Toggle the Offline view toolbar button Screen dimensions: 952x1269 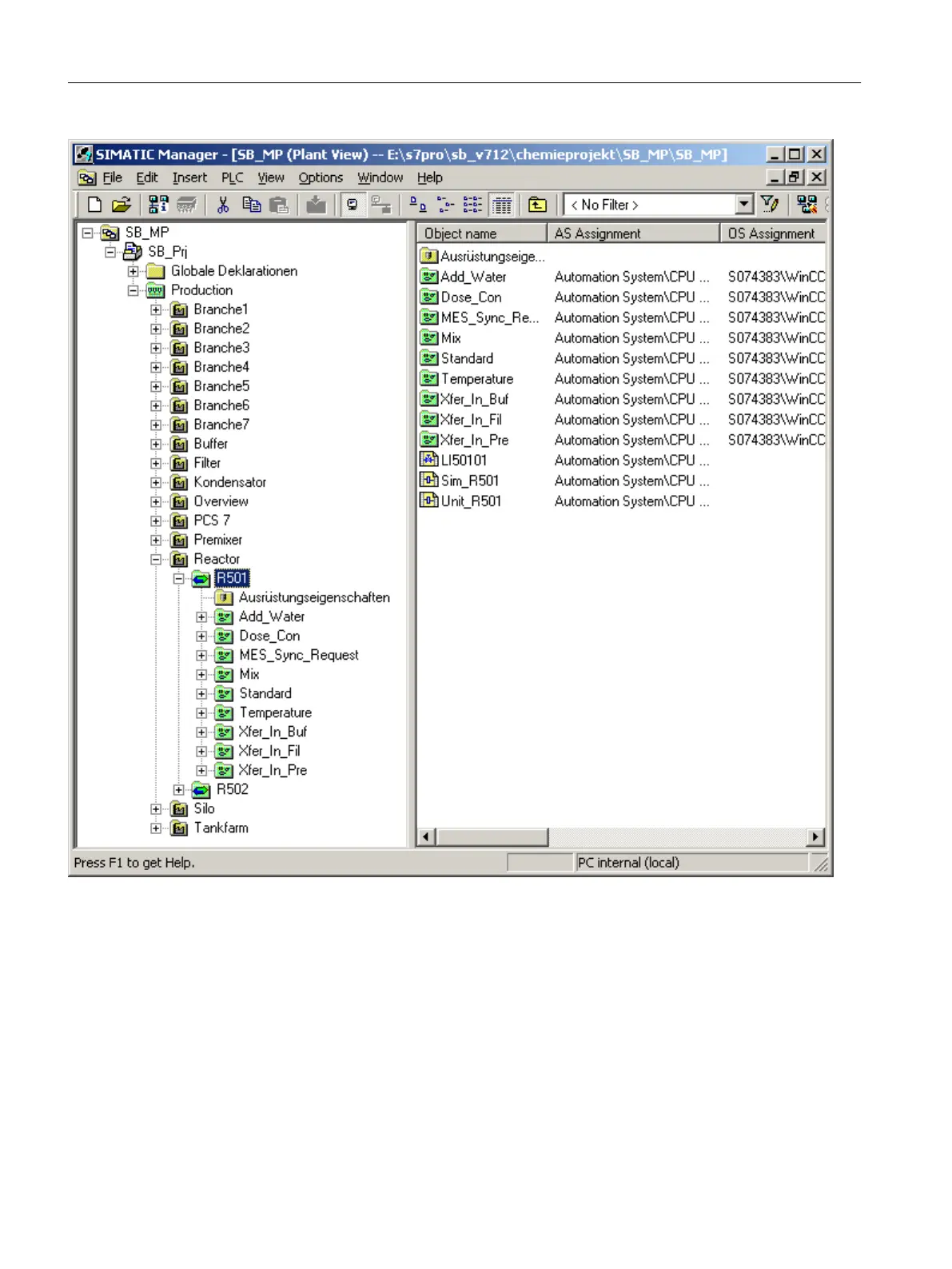click(x=353, y=205)
